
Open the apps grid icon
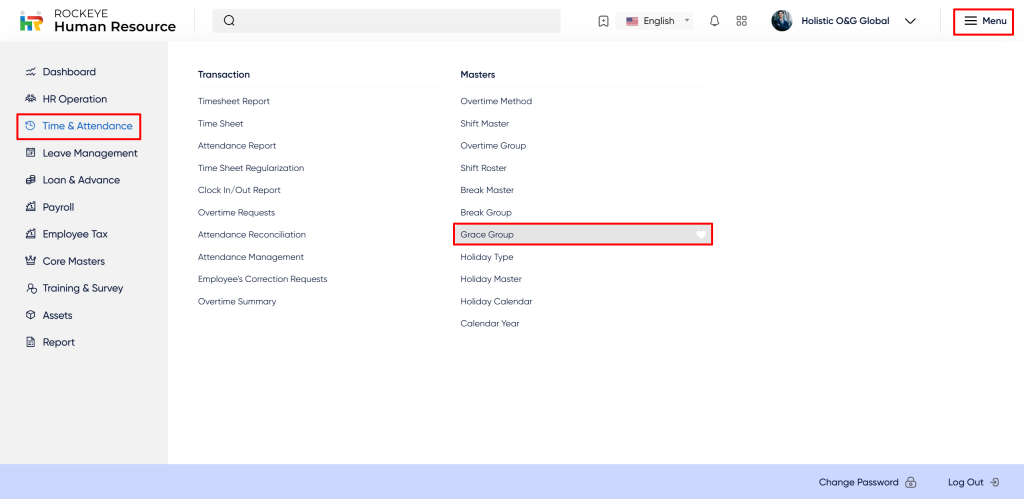click(741, 21)
